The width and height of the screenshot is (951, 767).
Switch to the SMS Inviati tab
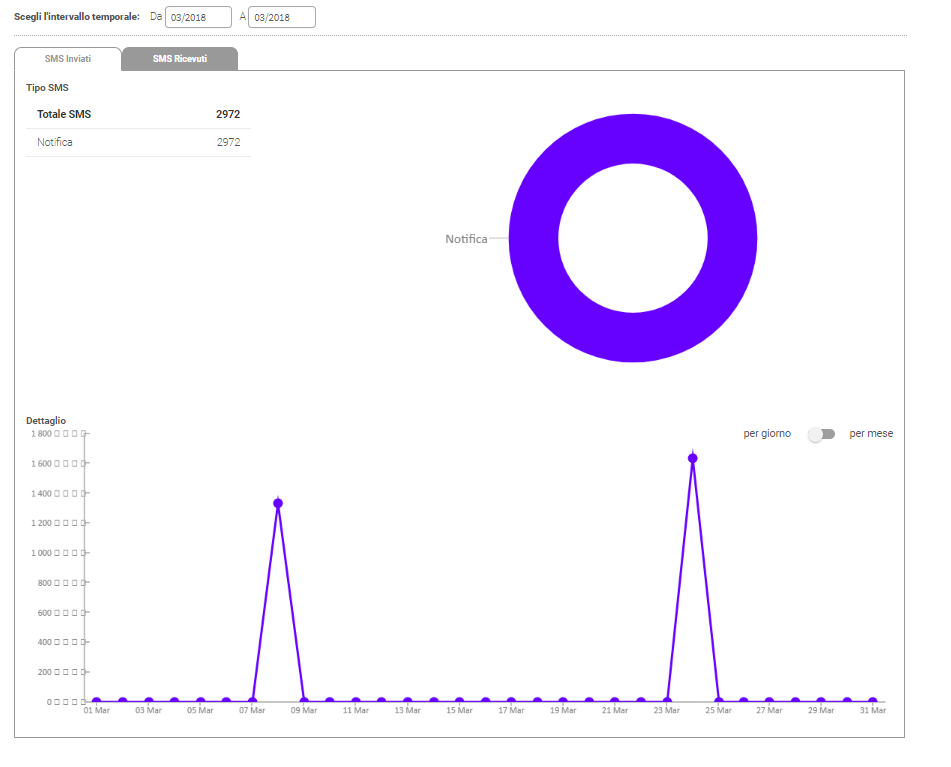(x=68, y=59)
